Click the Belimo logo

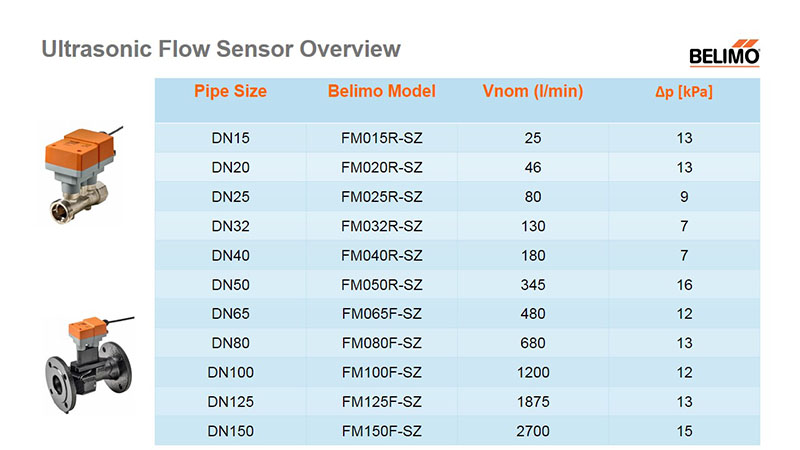724,53
